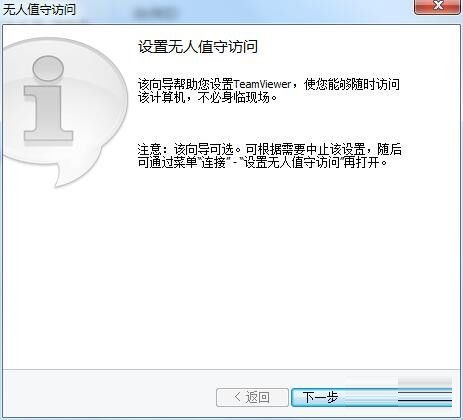This screenshot has height=420, width=463.
Task: Click the 设置无人值守访问 heading text
Action: coord(198,46)
